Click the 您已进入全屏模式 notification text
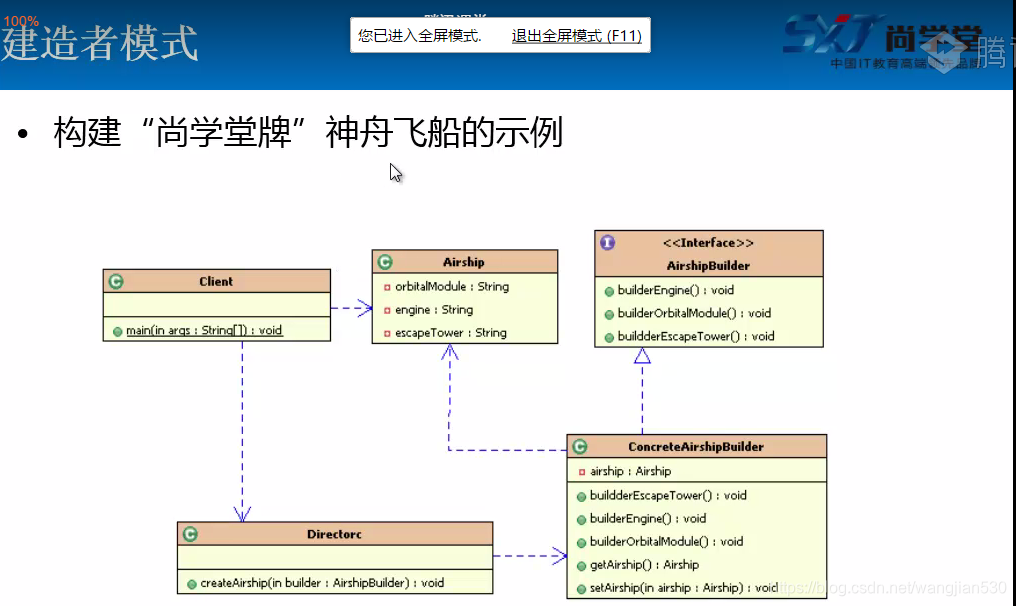This screenshot has height=606, width=1016. pyautogui.click(x=420, y=36)
